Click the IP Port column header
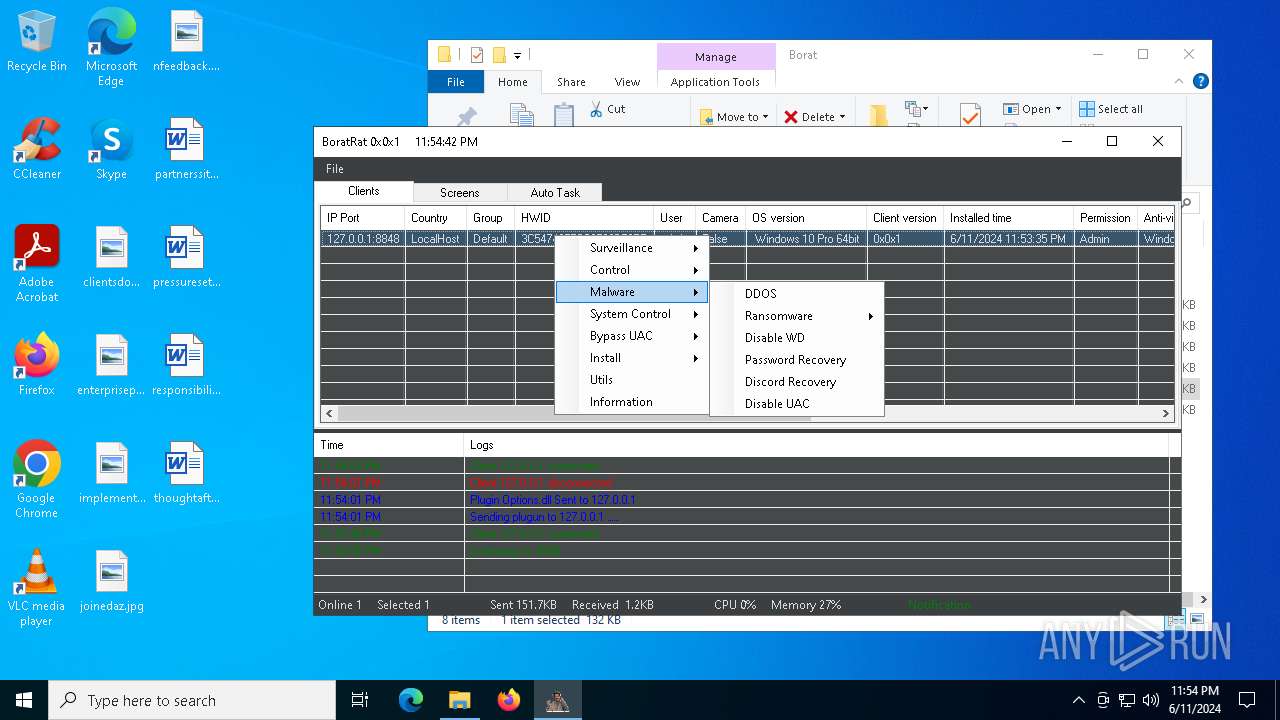This screenshot has height=720, width=1280. pyautogui.click(x=363, y=218)
